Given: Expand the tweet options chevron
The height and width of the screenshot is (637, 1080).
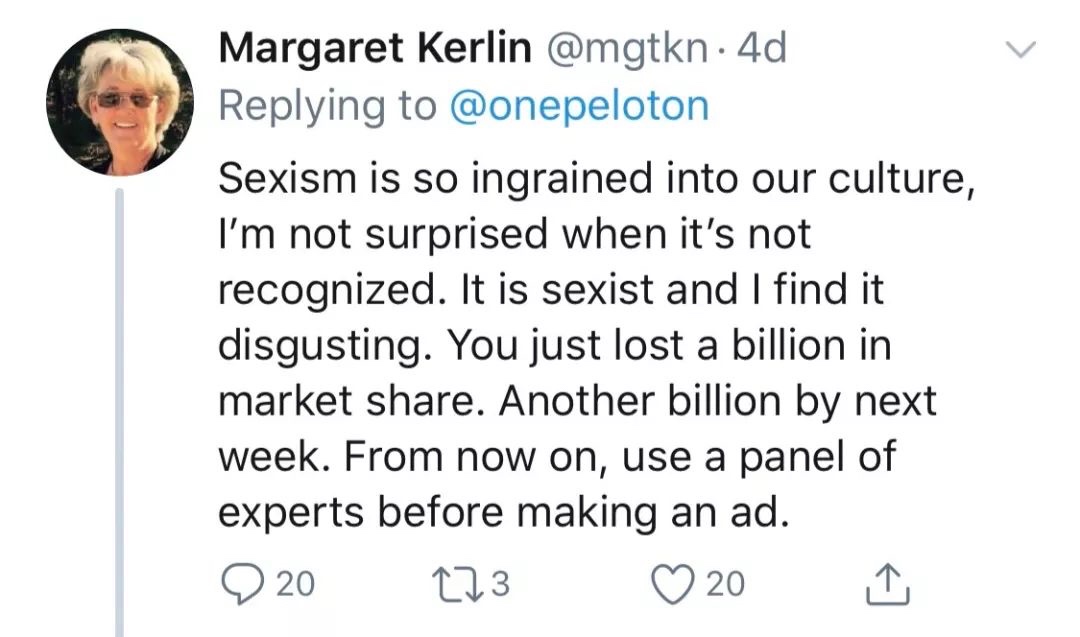Looking at the screenshot, I should pyautogui.click(x=1020, y=49).
